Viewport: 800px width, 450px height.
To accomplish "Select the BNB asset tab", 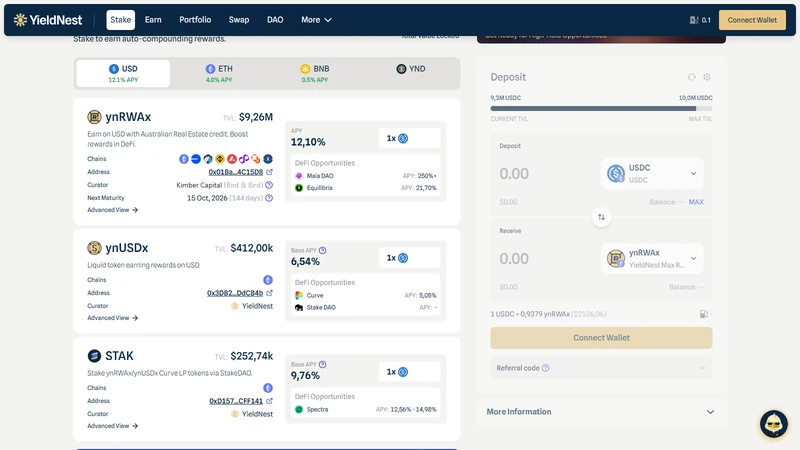I will point(315,73).
